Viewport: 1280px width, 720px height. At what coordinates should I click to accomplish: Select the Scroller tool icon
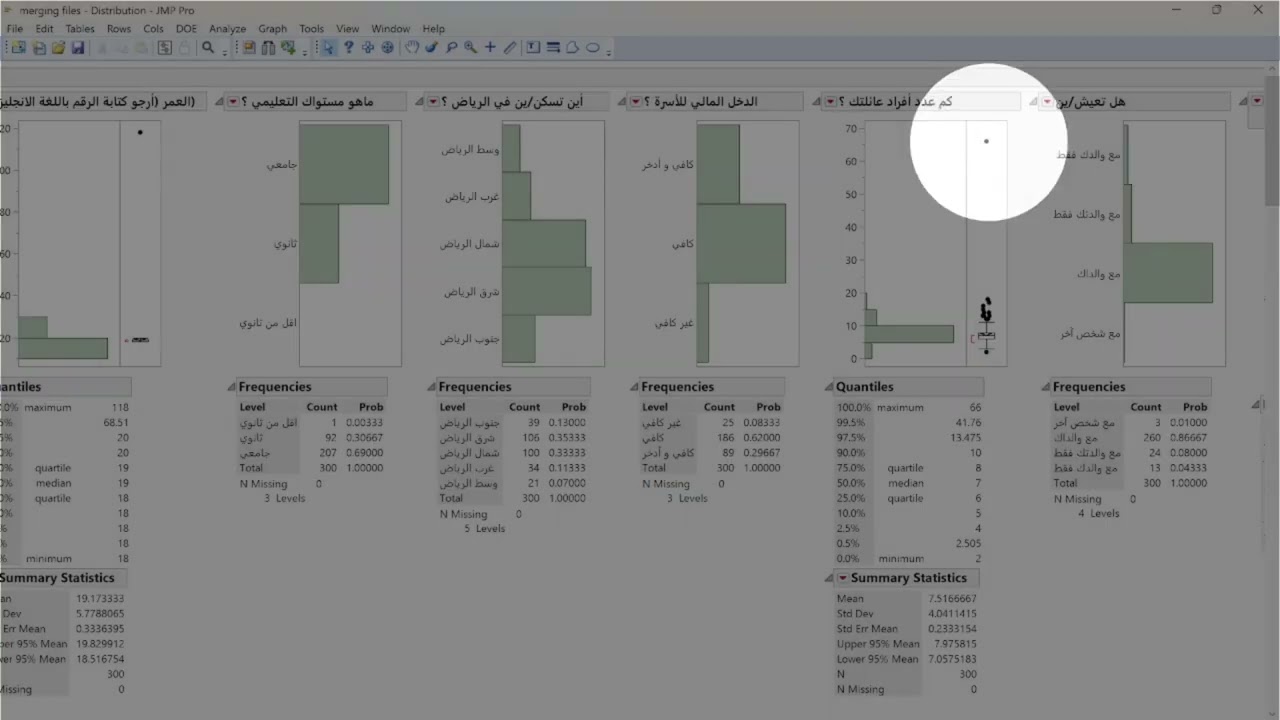(x=387, y=47)
